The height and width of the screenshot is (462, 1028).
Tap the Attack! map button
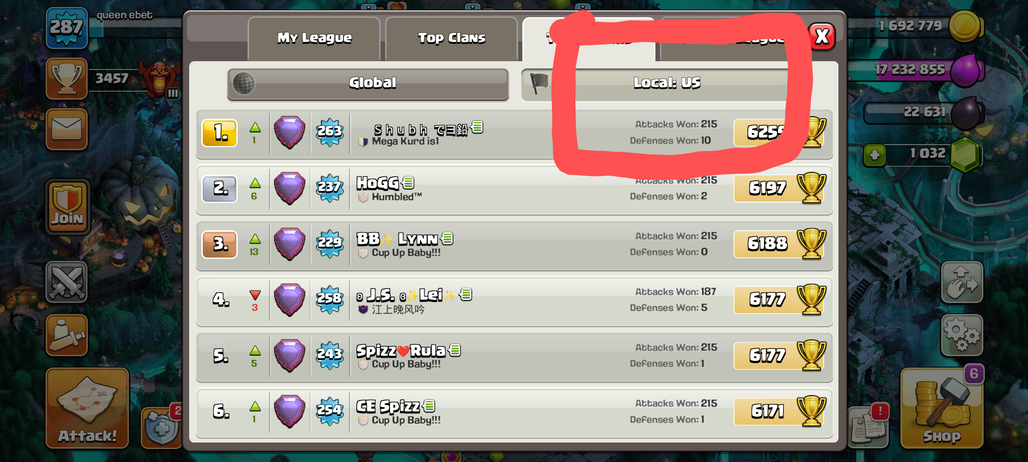[x=87, y=408]
